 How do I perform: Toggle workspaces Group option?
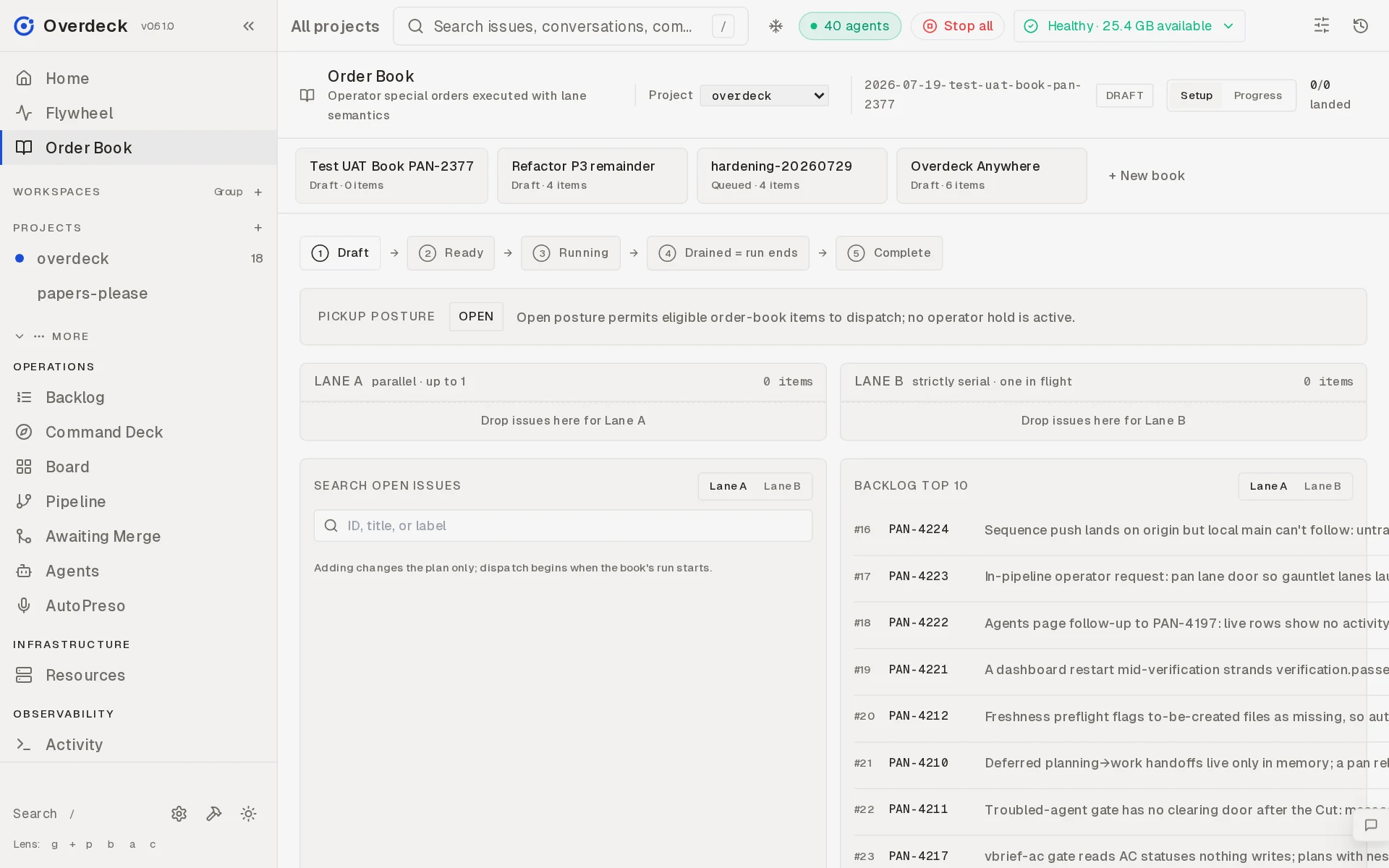pos(228,192)
